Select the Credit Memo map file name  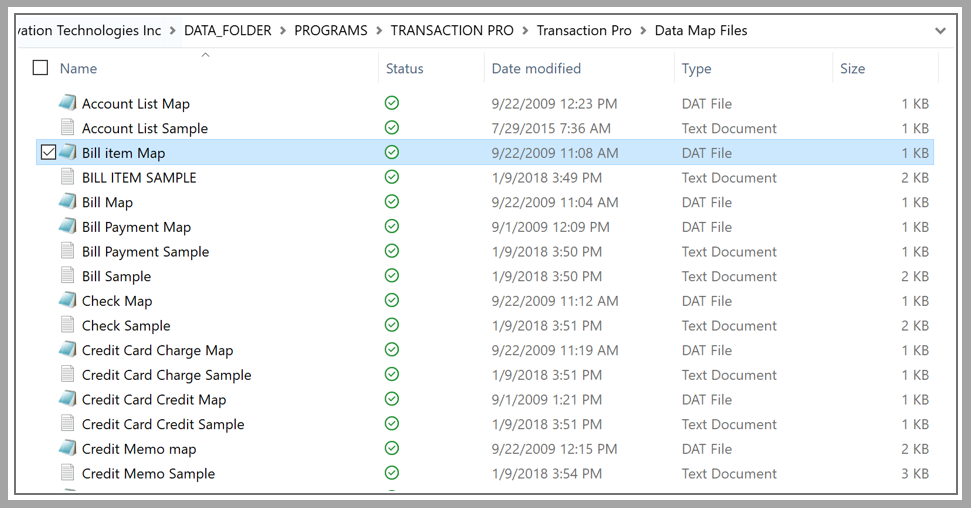pyautogui.click(x=139, y=449)
